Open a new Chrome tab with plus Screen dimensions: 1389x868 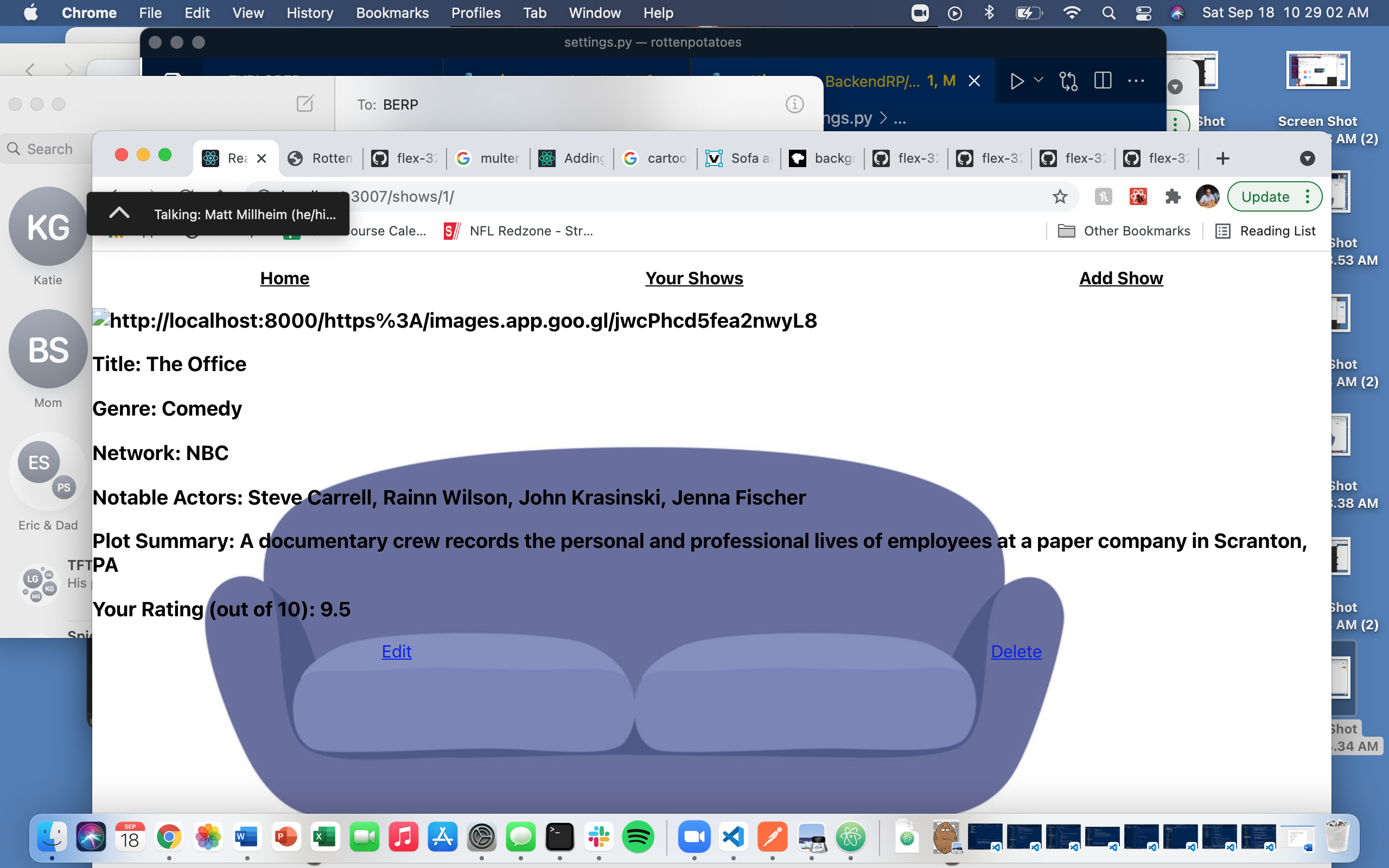[x=1222, y=158]
